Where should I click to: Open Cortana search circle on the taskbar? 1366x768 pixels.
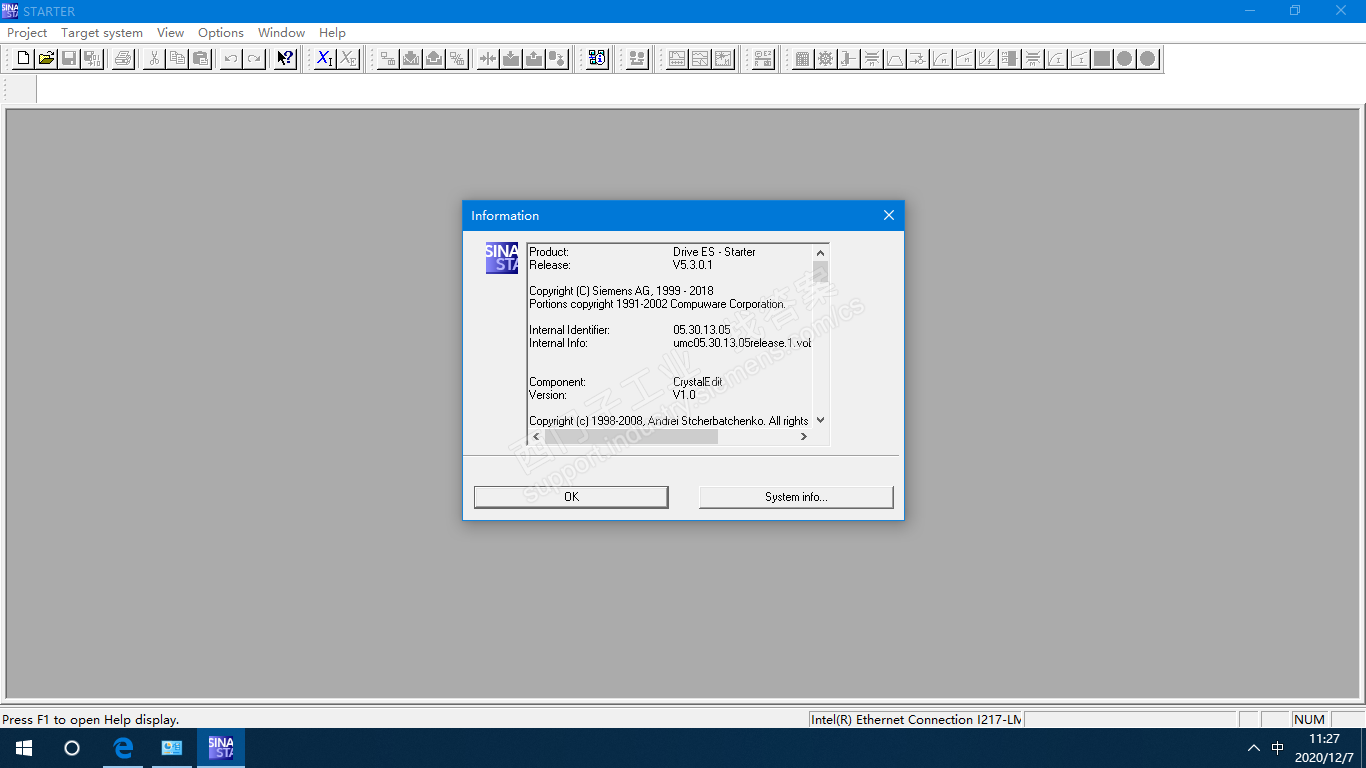click(x=72, y=748)
